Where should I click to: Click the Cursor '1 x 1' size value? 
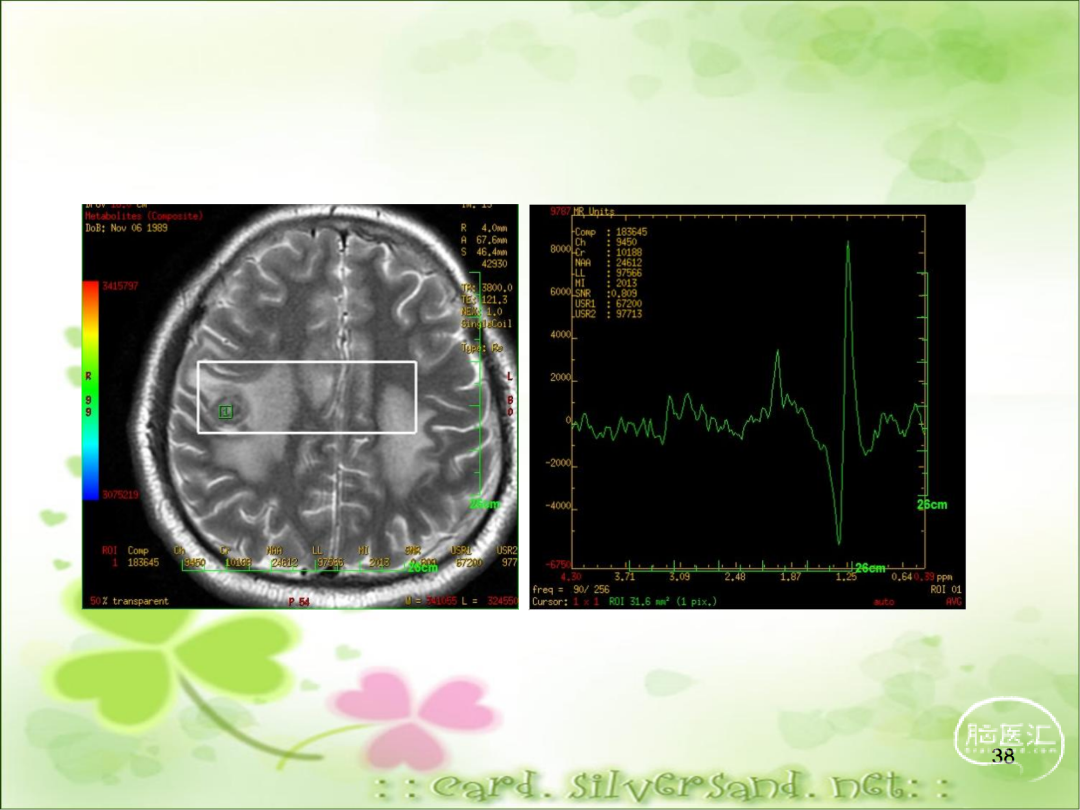pyautogui.click(x=589, y=602)
